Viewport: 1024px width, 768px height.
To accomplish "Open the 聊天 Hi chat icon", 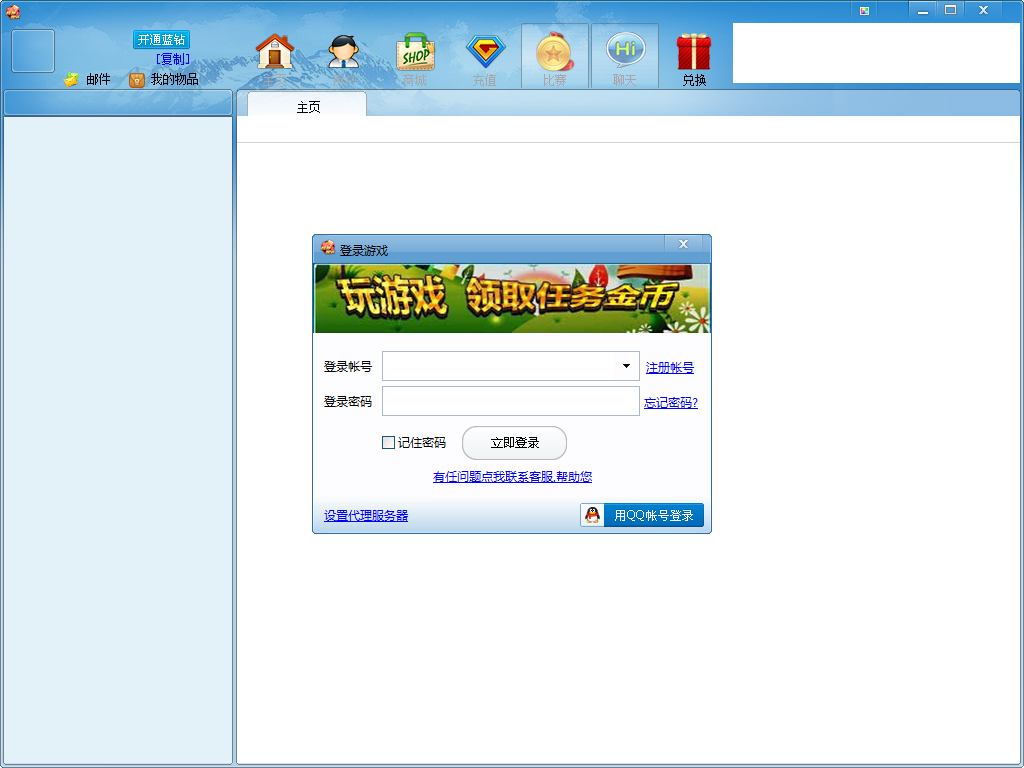I will 625,56.
